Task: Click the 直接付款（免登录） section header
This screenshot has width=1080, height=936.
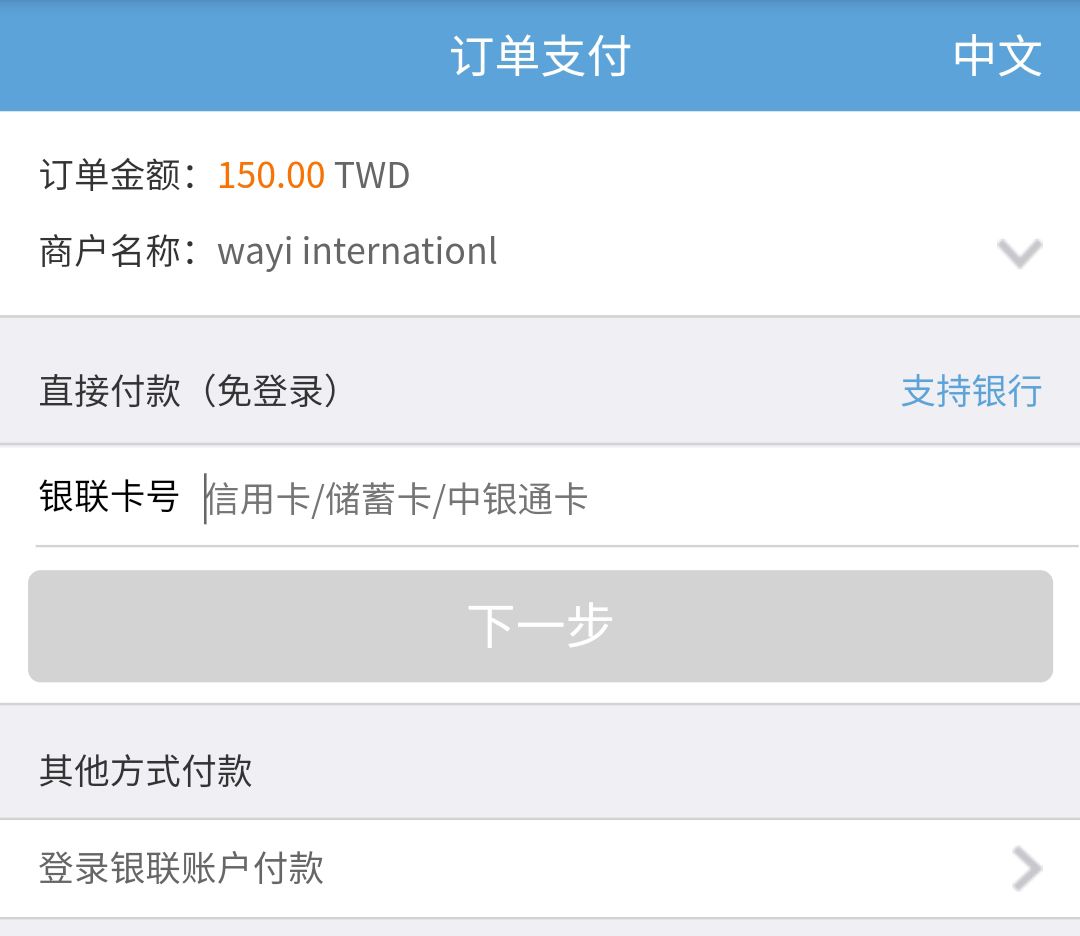Action: tap(190, 390)
